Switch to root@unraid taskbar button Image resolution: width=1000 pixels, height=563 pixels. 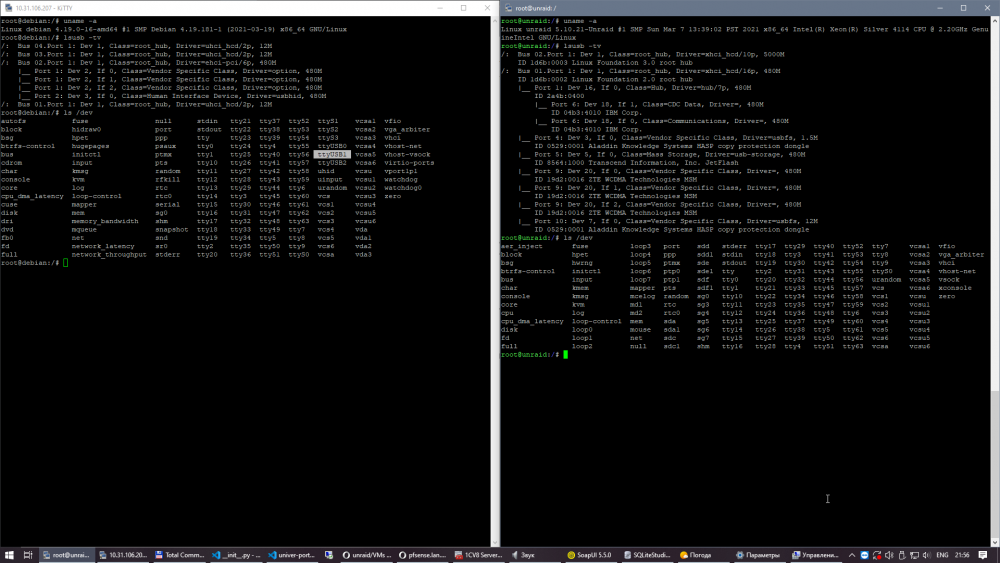[66, 555]
